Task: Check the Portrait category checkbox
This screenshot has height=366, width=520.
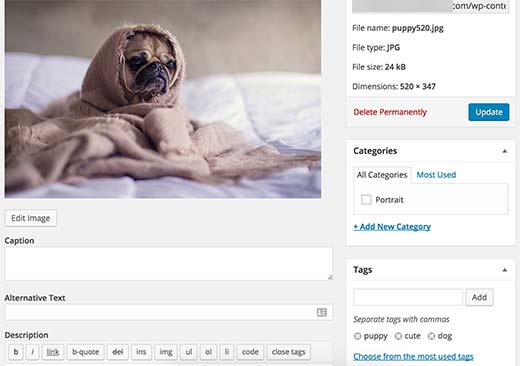Action: point(366,200)
